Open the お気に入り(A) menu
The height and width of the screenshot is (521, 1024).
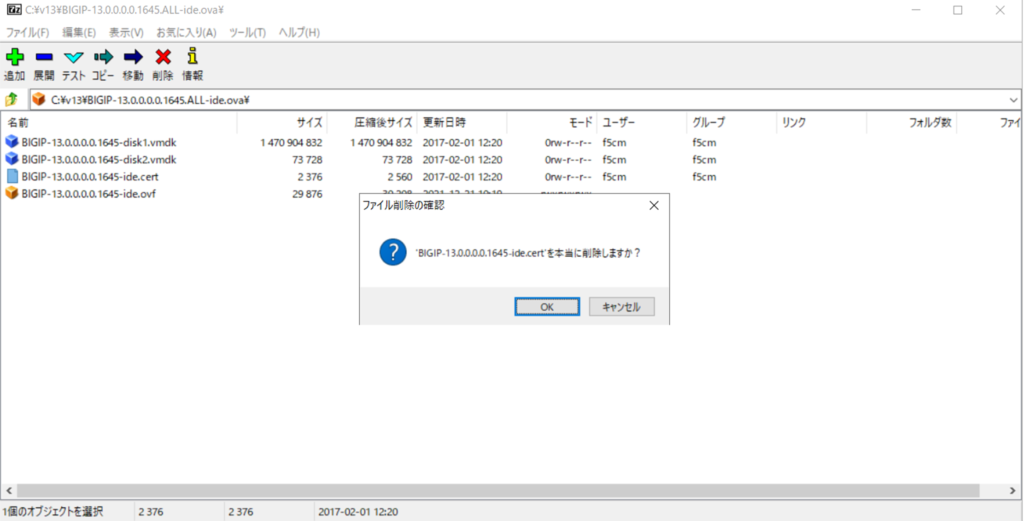point(186,32)
